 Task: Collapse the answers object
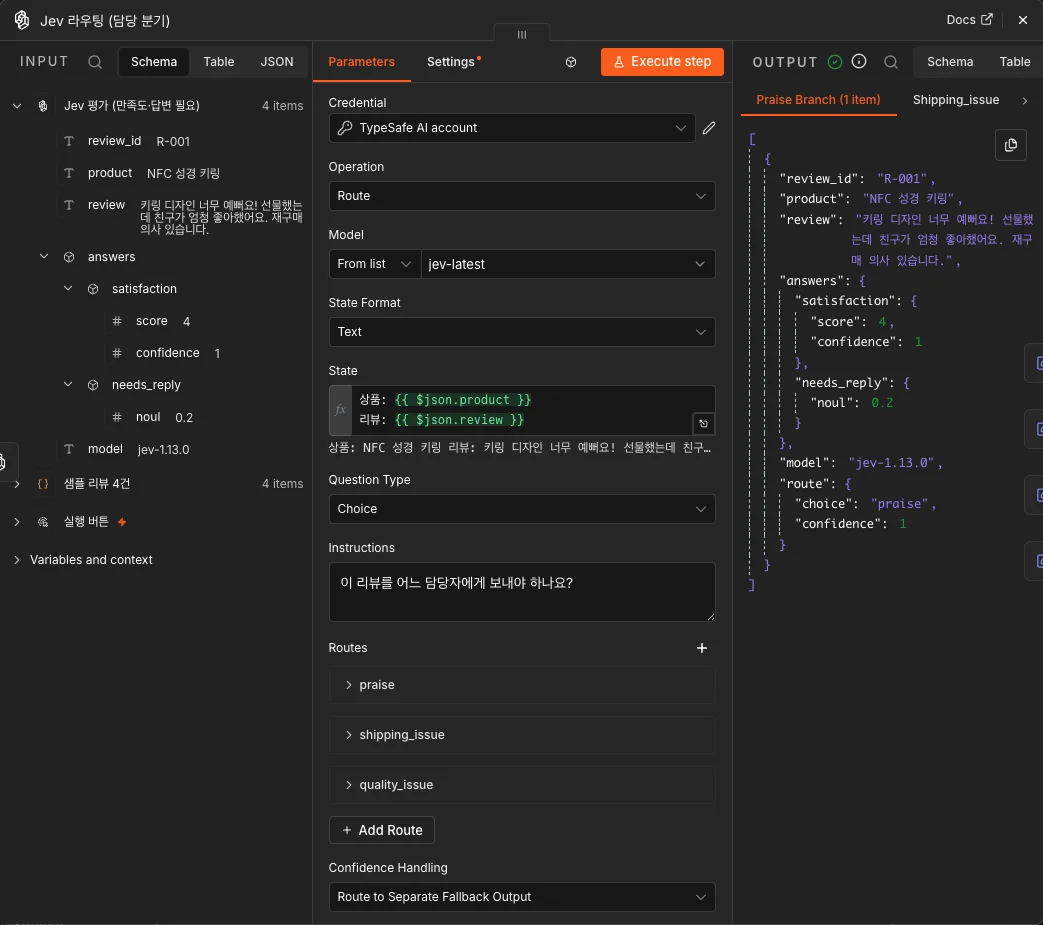tap(44, 257)
